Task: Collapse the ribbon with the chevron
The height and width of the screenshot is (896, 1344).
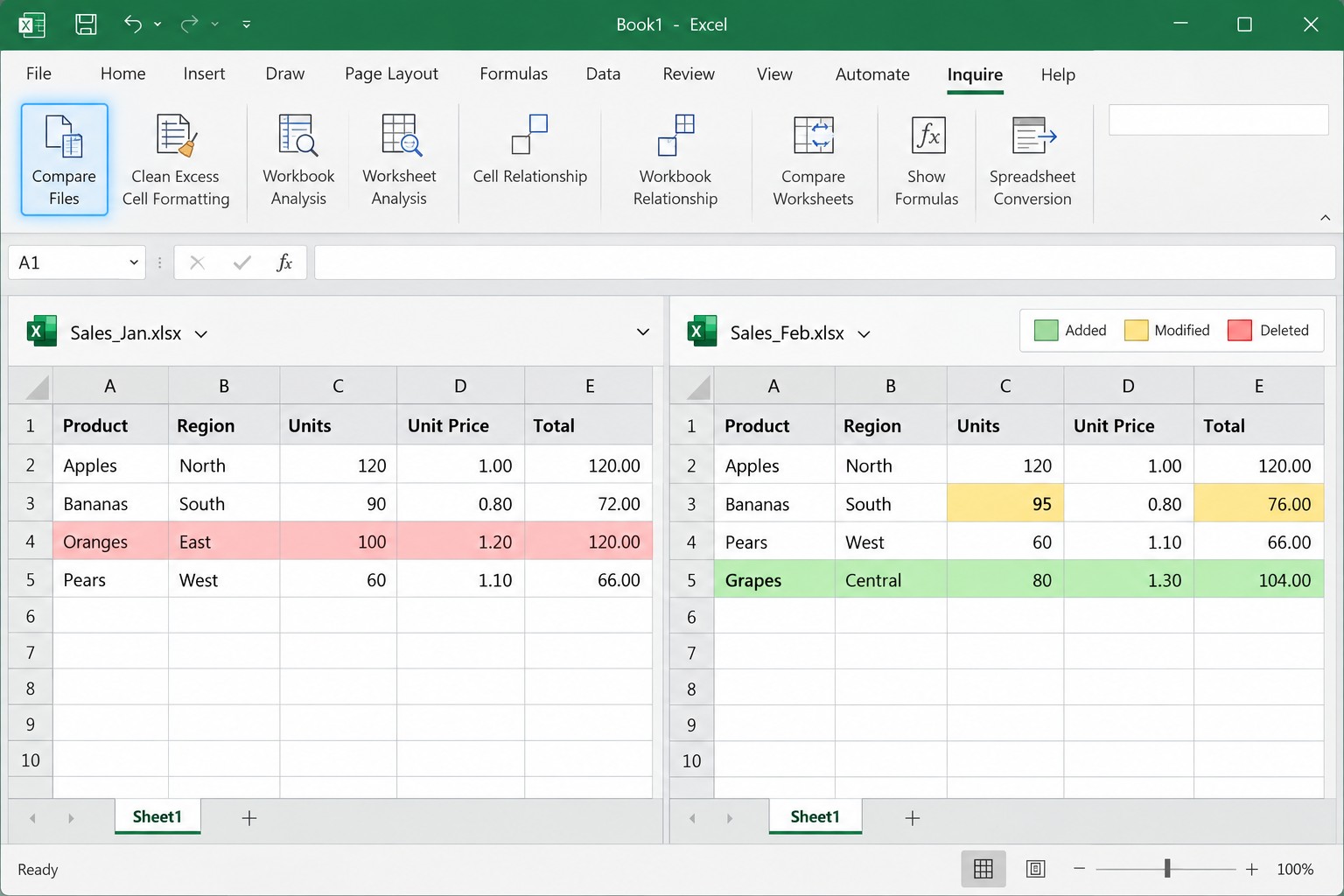Action: pyautogui.click(x=1325, y=218)
